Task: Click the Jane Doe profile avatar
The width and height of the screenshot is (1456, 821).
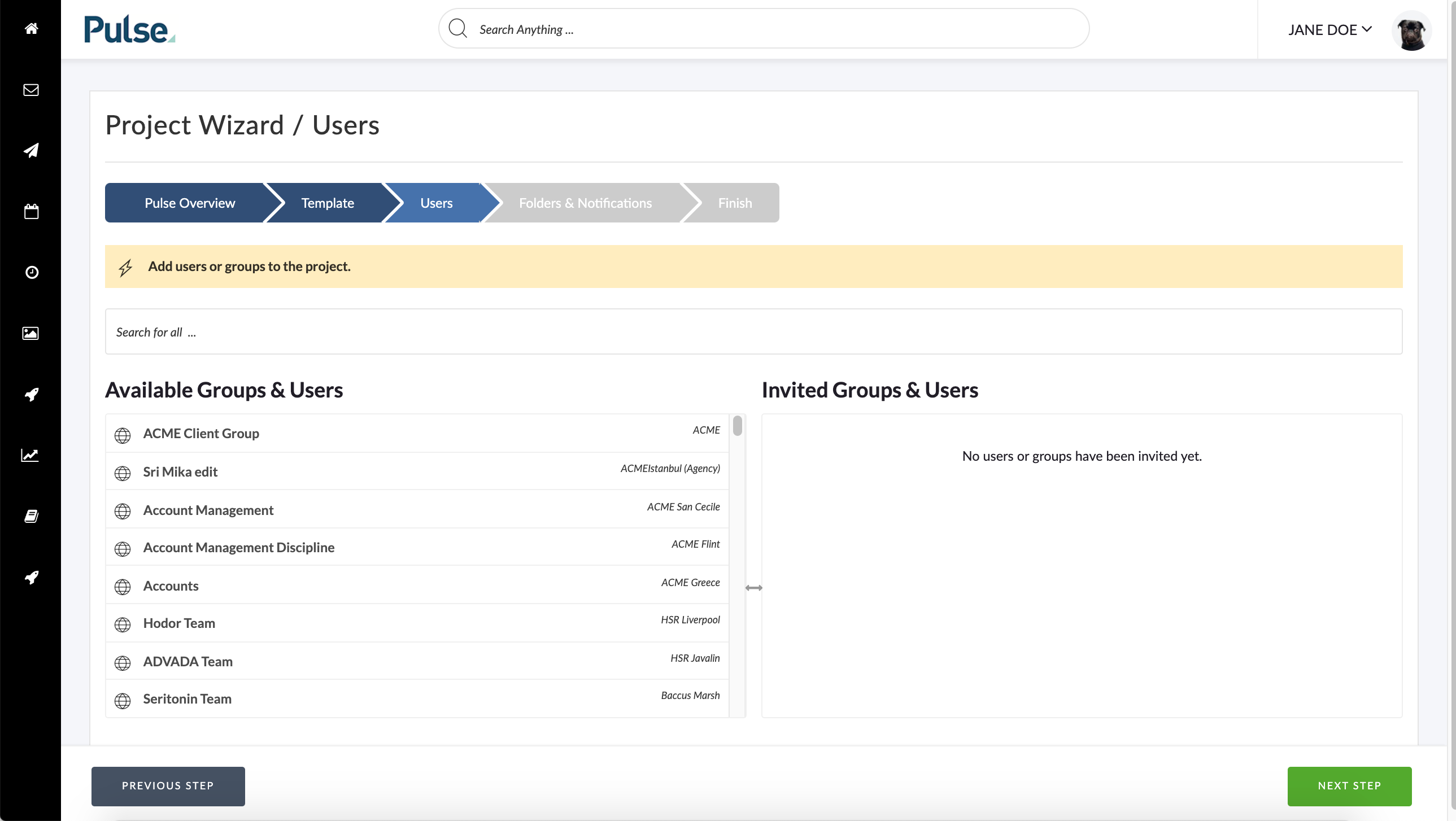Action: 1411,30
